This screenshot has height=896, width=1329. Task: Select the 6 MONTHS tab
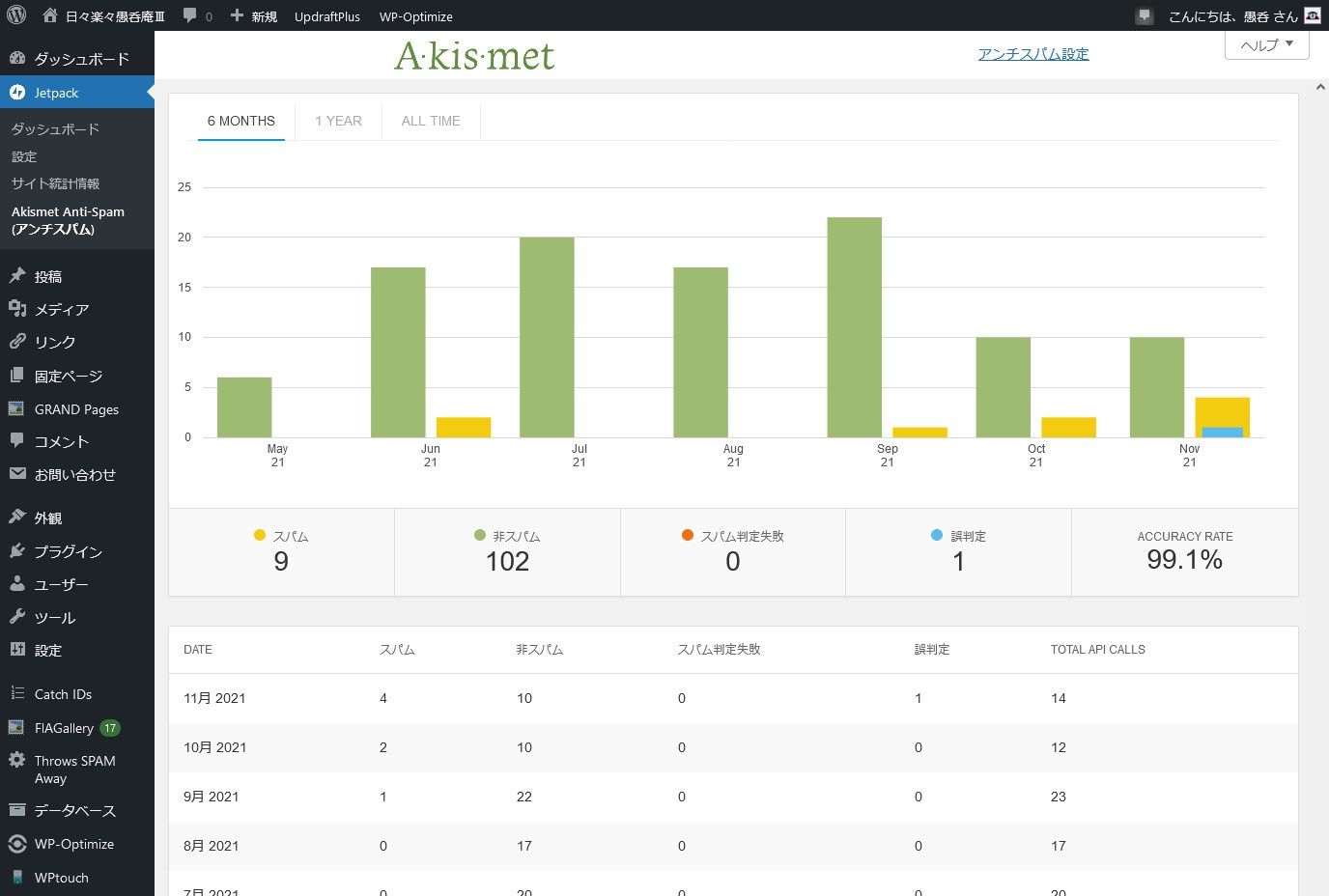pyautogui.click(x=241, y=121)
